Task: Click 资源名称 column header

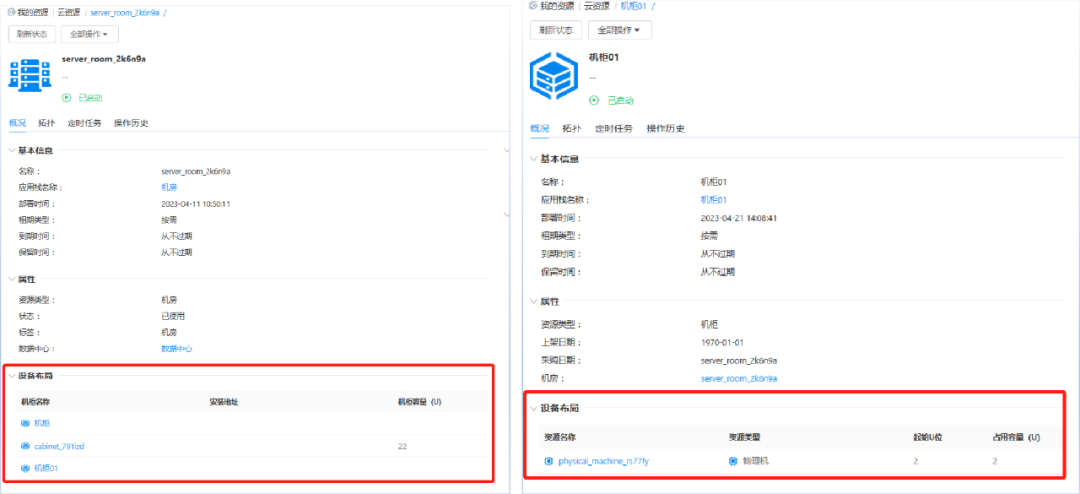Action: 561,437
